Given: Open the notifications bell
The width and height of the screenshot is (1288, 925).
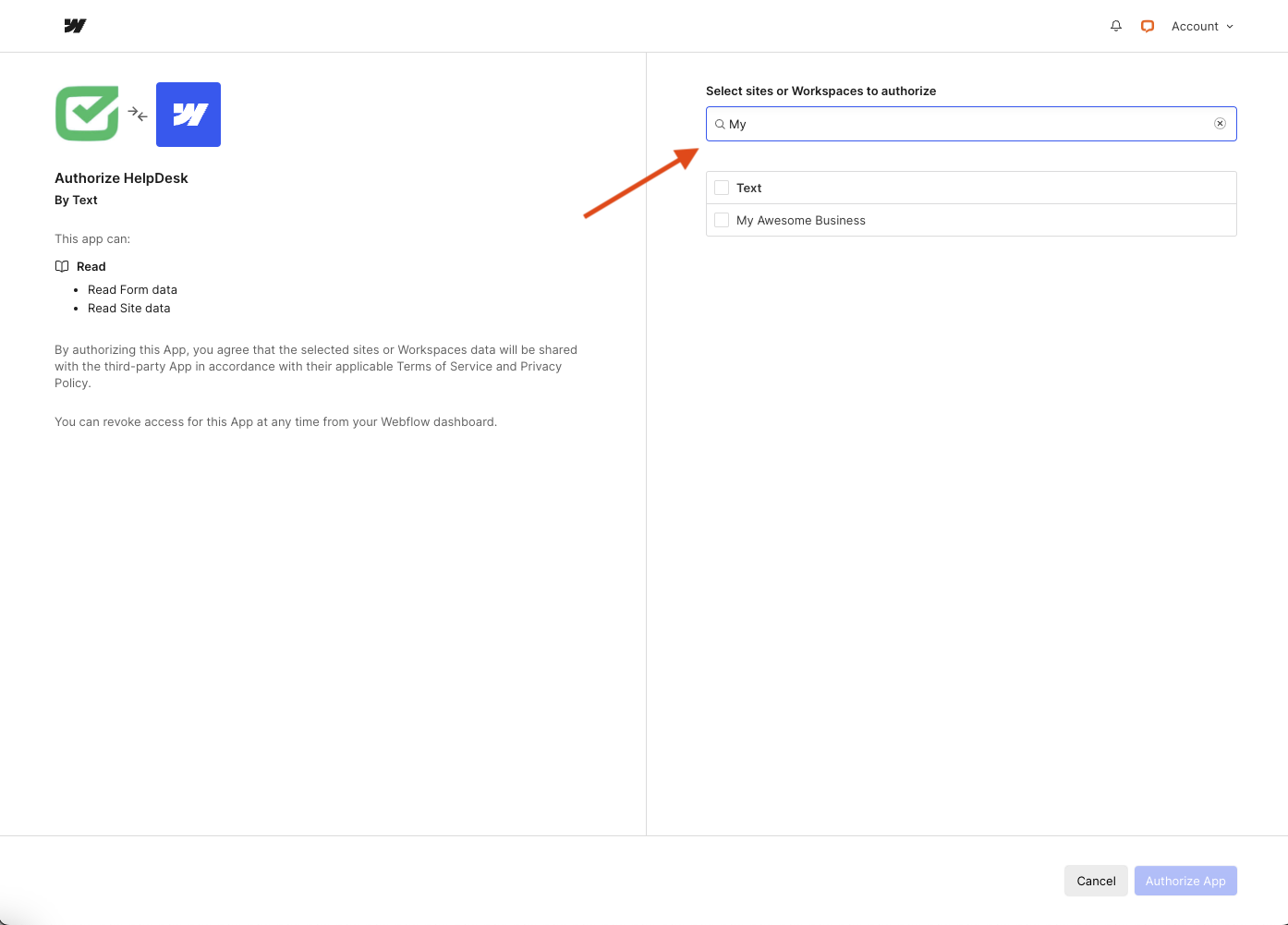Looking at the screenshot, I should 1116,26.
